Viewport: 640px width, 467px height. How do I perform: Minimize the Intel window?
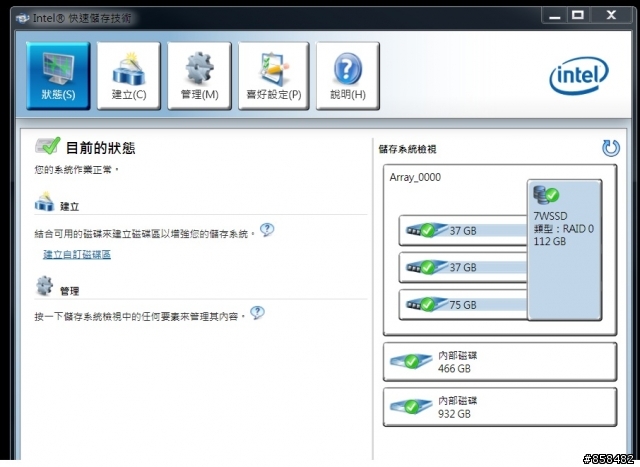pos(555,16)
